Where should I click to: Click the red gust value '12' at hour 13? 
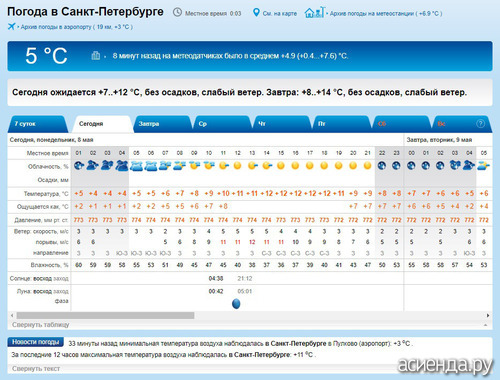pos(252,242)
